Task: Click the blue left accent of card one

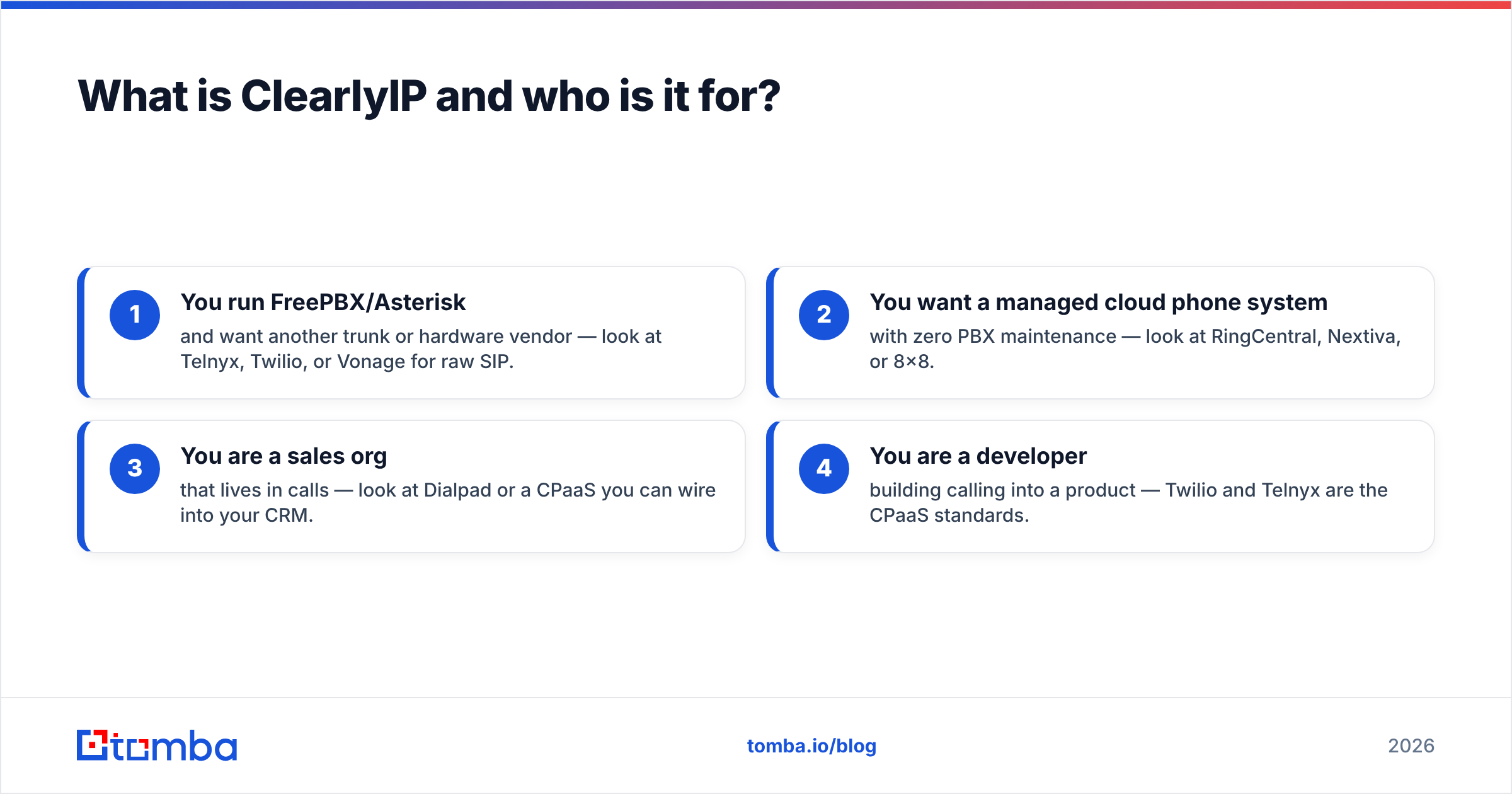Action: click(81, 333)
